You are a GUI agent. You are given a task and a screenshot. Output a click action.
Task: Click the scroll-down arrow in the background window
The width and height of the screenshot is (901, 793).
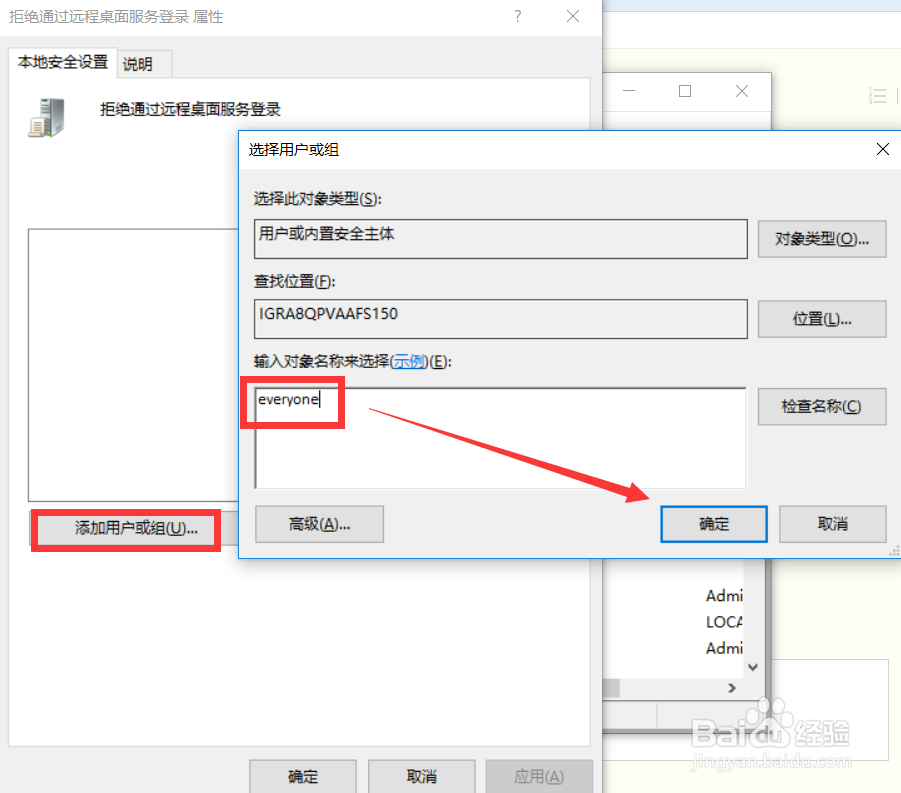(x=753, y=665)
